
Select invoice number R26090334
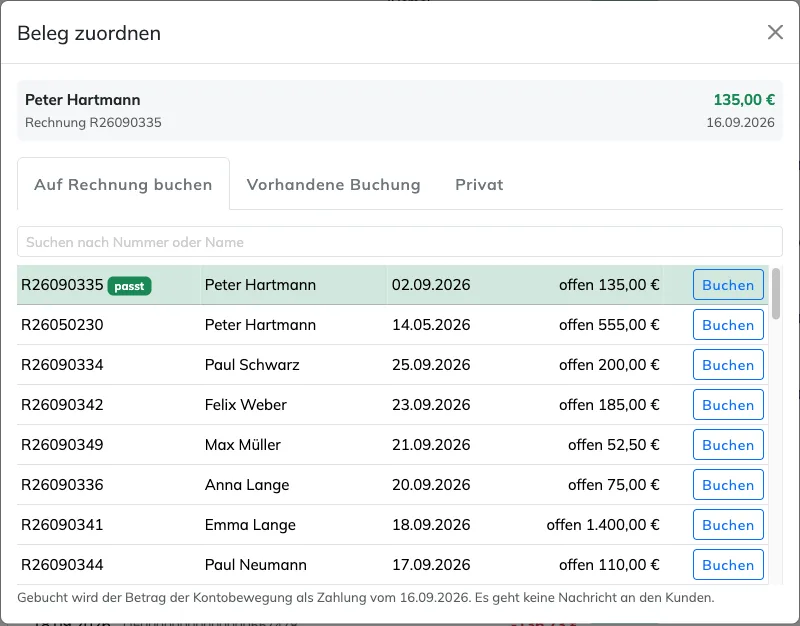62,365
